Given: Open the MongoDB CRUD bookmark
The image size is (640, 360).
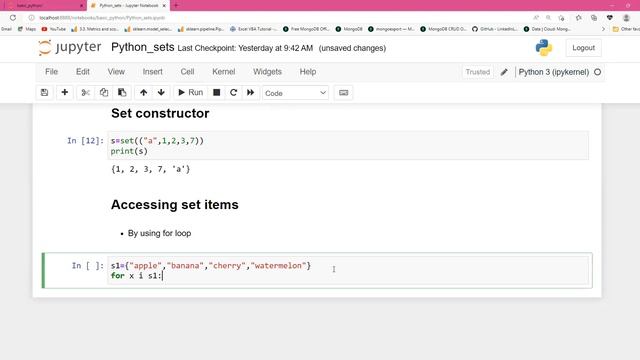Looking at the screenshot, I should pos(443,29).
